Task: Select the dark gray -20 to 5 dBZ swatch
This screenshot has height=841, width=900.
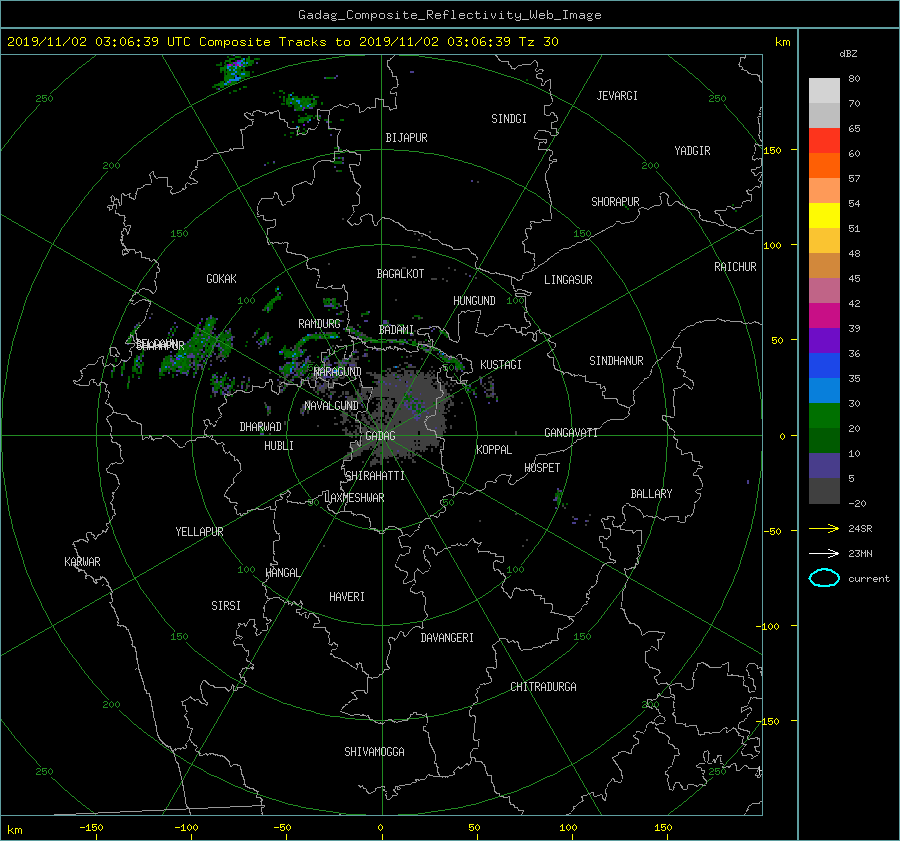Action: tap(824, 491)
